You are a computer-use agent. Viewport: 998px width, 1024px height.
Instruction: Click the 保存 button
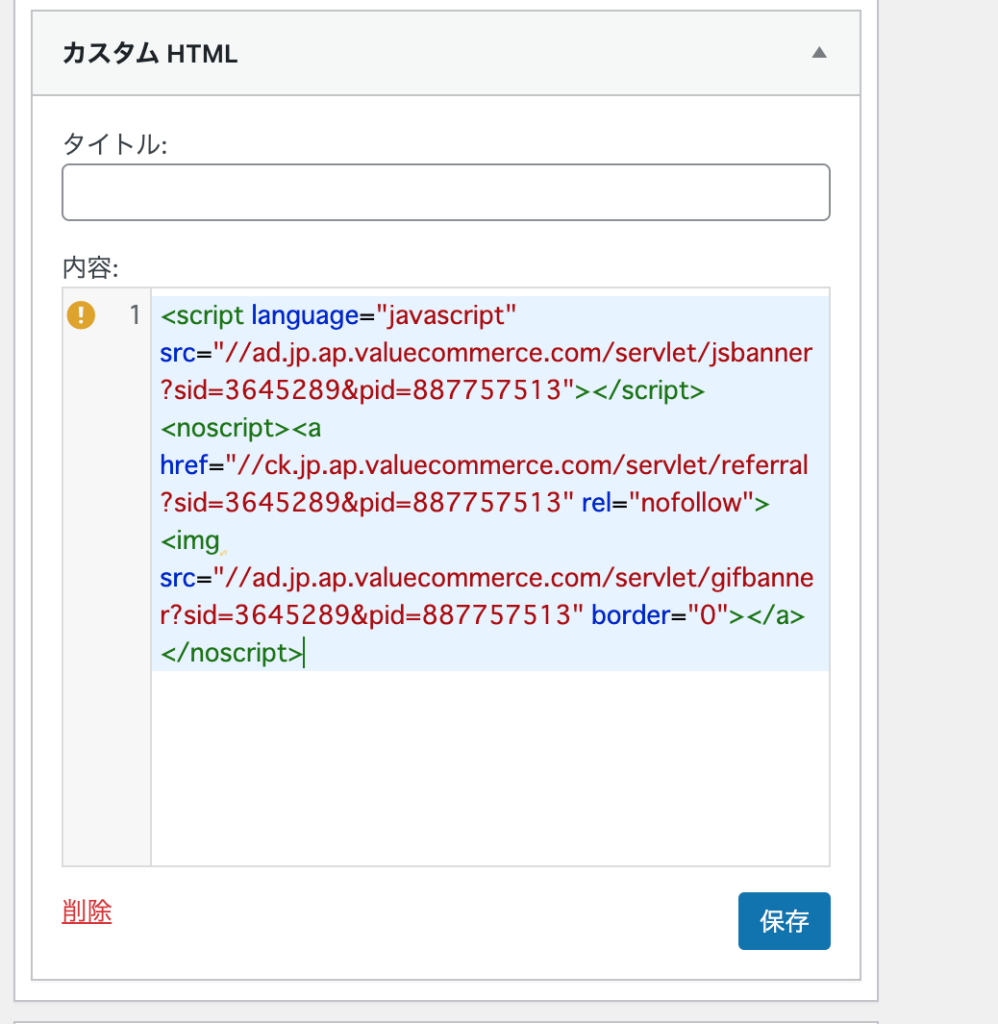coord(784,921)
